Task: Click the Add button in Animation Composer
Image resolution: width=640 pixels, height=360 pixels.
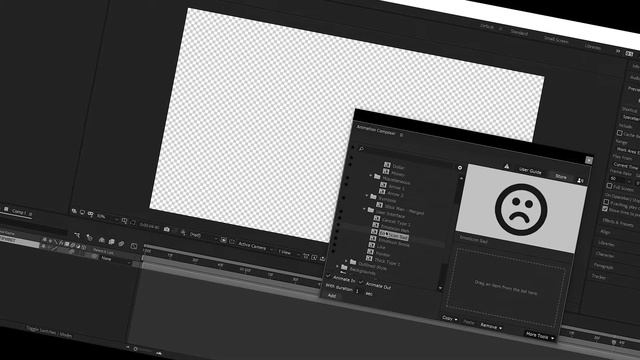Action: tap(332, 296)
